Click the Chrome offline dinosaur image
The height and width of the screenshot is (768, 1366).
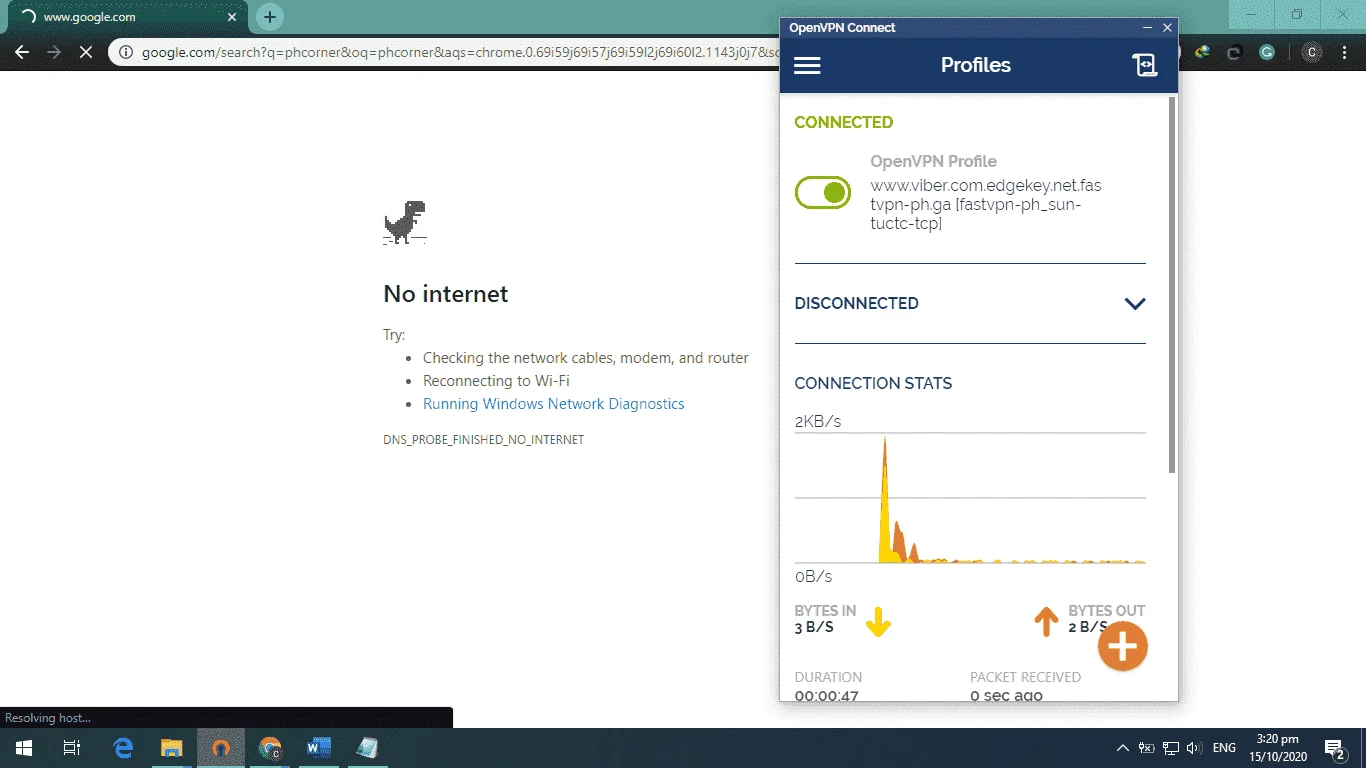point(405,222)
